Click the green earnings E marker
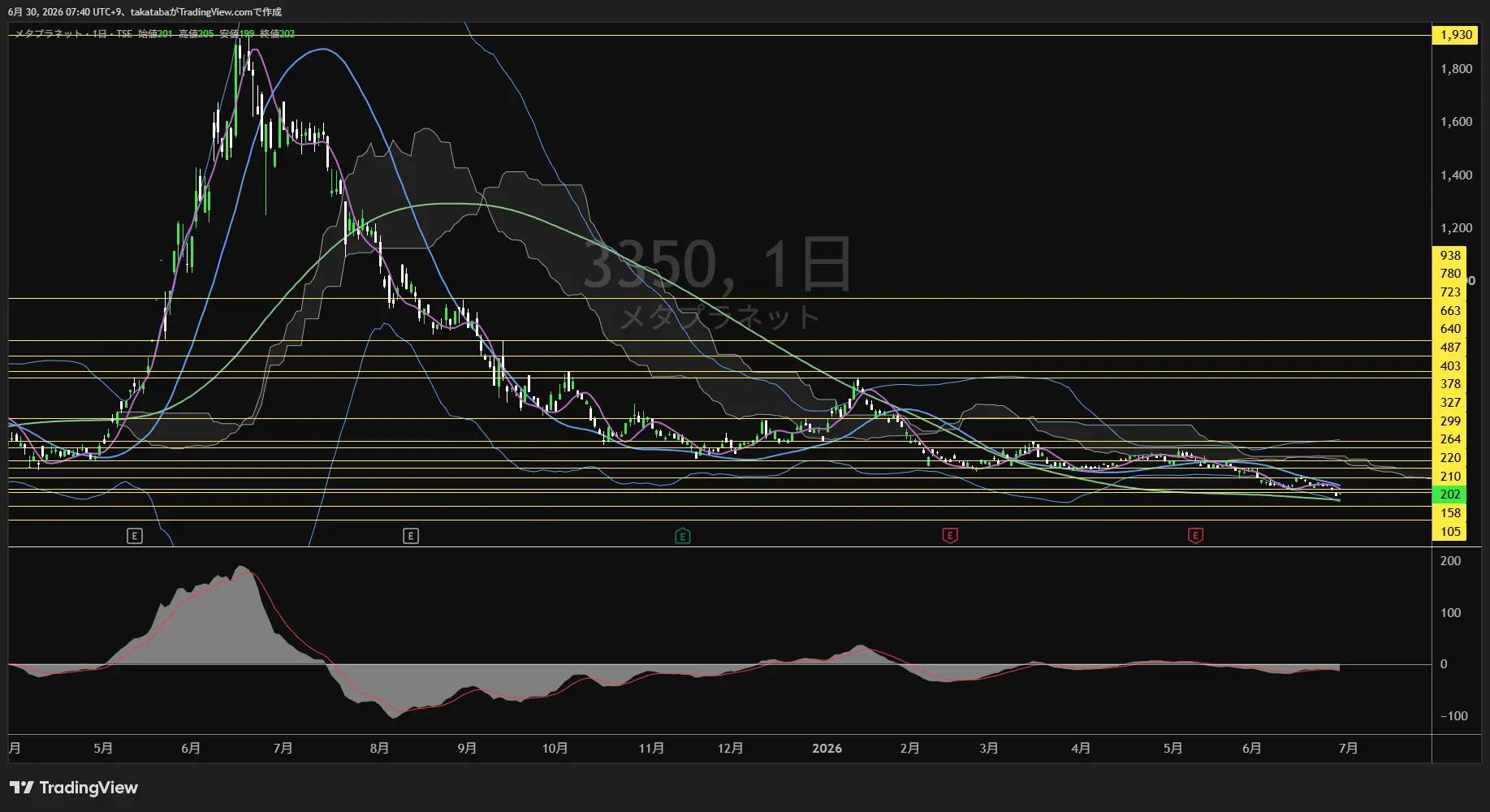The height and width of the screenshot is (812, 1490). (x=683, y=536)
